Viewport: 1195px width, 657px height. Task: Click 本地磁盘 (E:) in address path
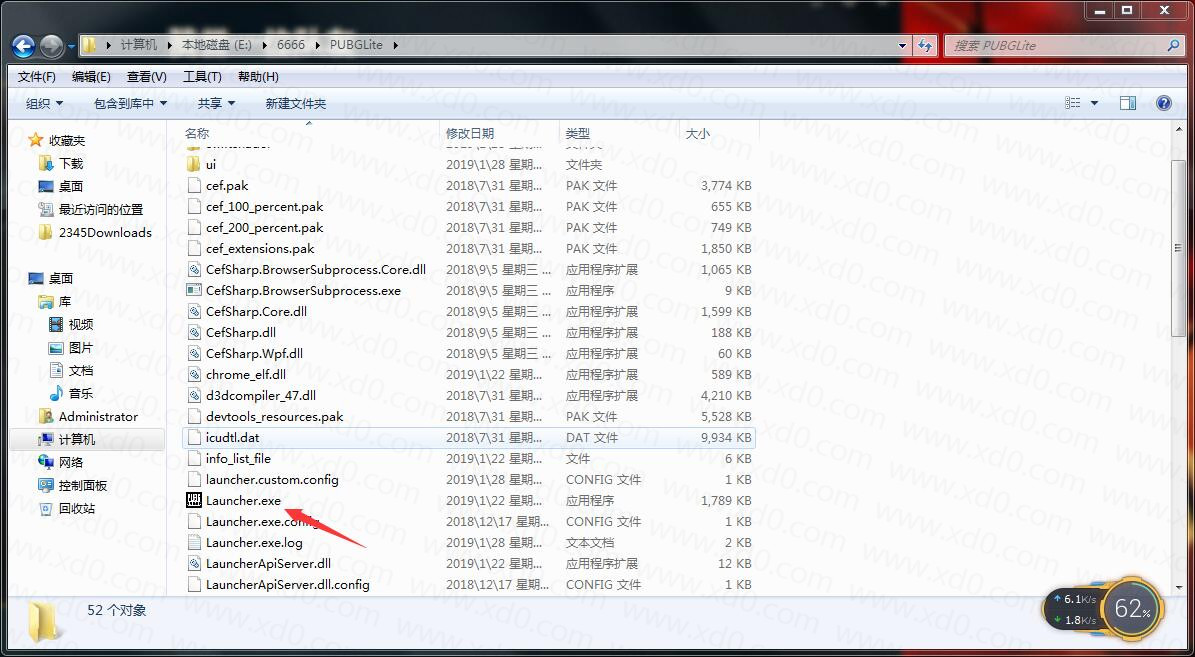pos(216,45)
